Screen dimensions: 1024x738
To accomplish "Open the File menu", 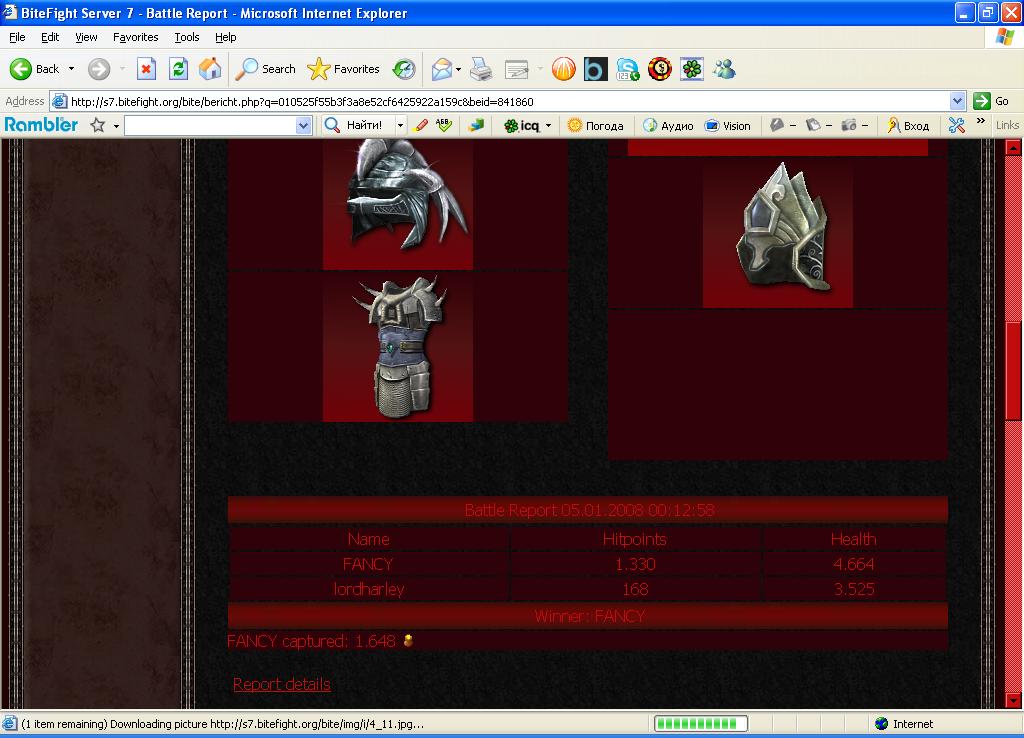I will coord(17,37).
